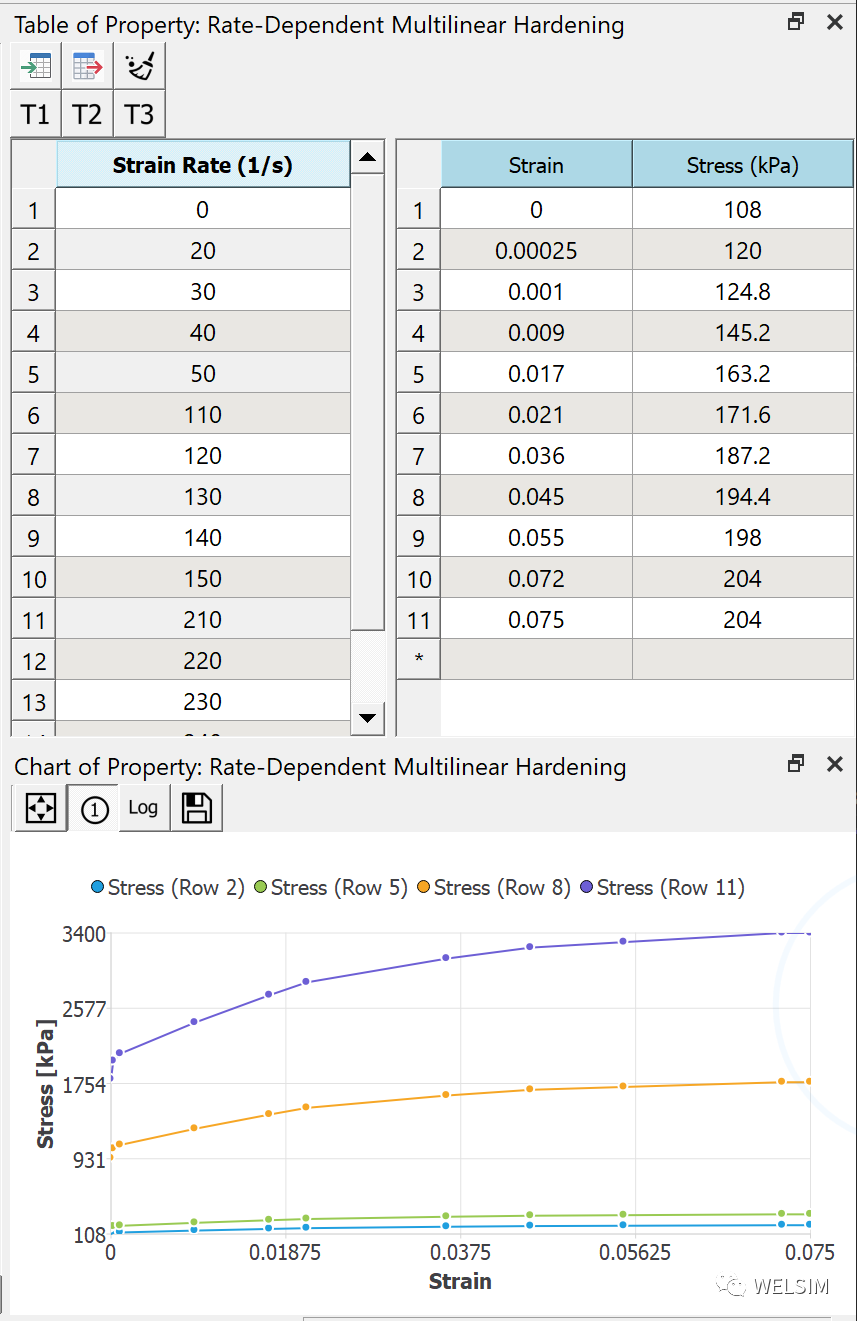This screenshot has width=857, height=1321.
Task: Select strain rate cell with value 20
Action: click(203, 251)
